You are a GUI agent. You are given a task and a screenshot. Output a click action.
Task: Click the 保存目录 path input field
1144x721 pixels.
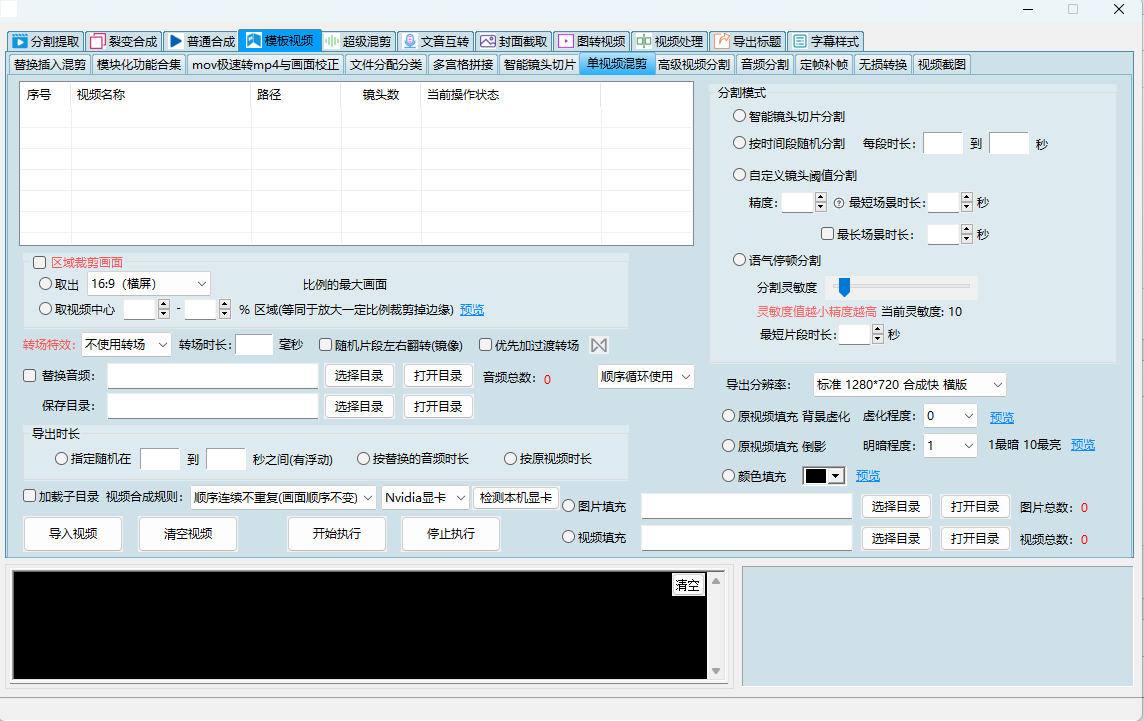[212, 406]
